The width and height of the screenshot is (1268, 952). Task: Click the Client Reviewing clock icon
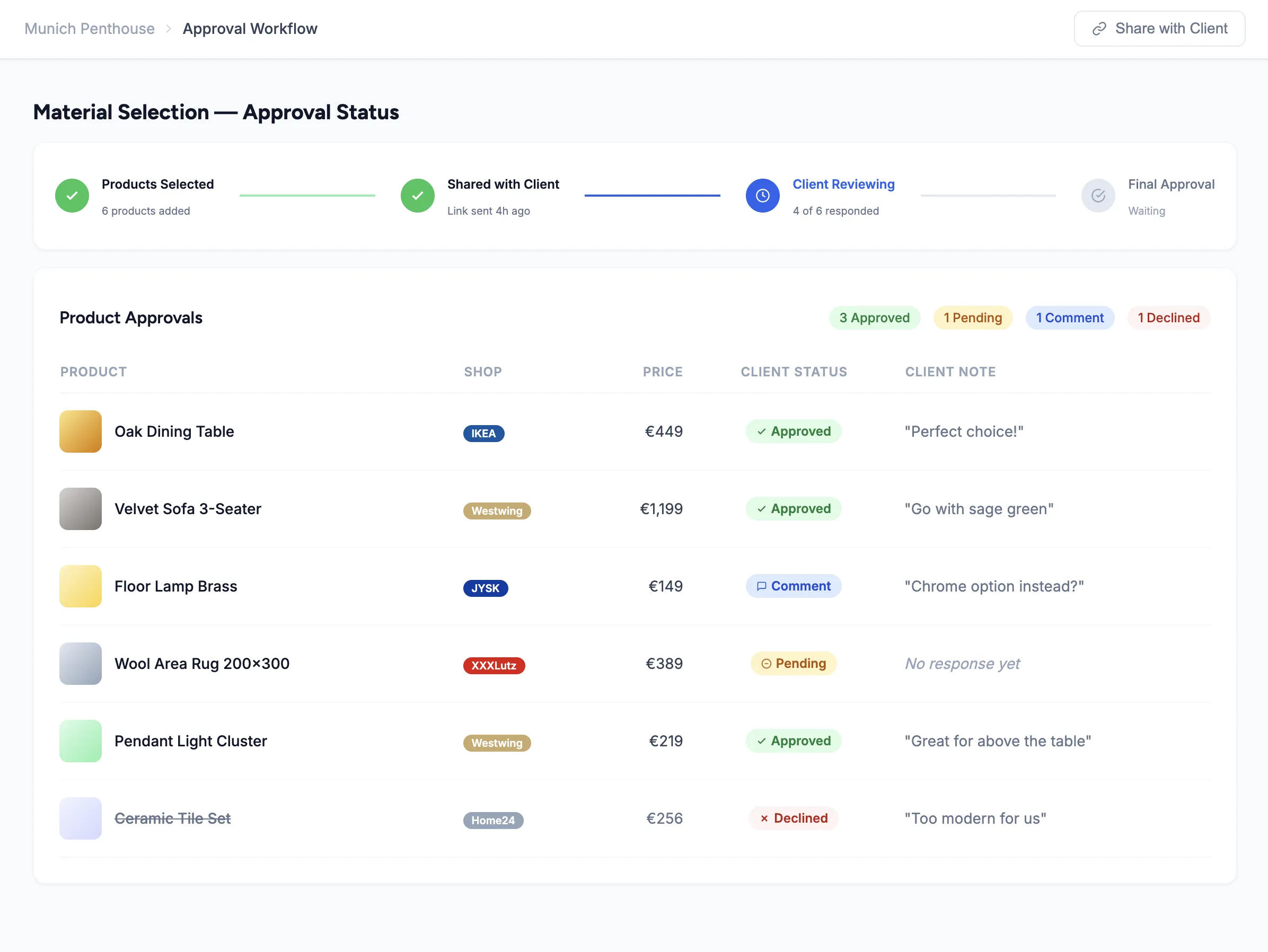tap(762, 196)
